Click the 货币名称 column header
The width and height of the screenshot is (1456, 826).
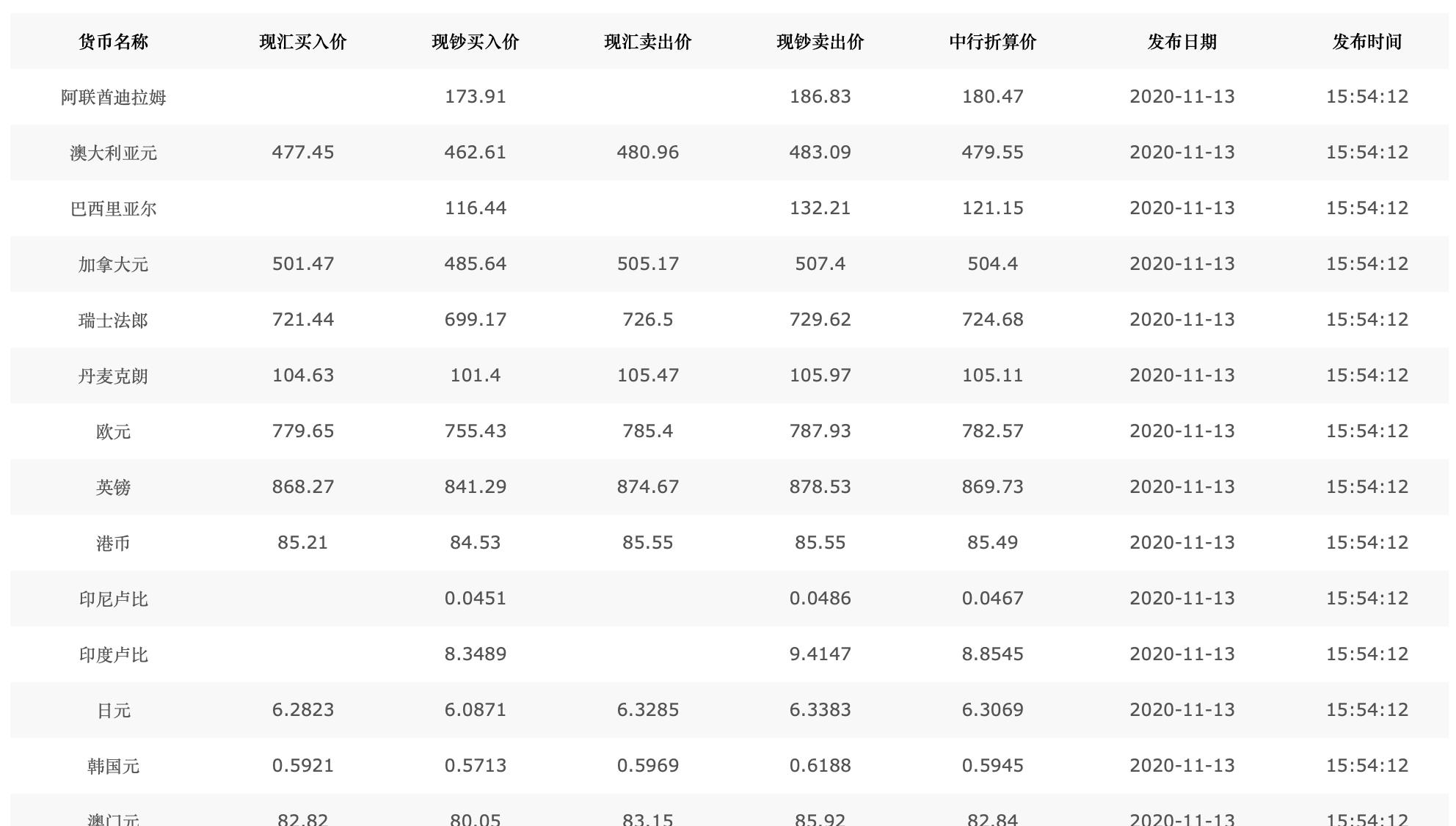point(114,42)
